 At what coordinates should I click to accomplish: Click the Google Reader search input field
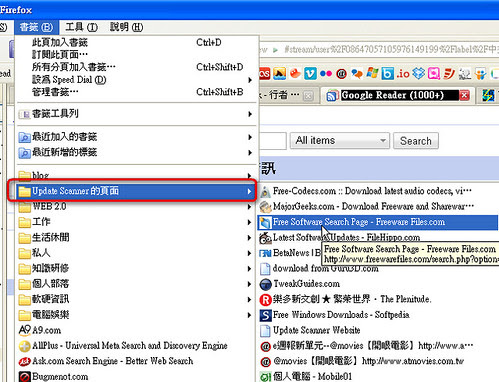(273, 141)
